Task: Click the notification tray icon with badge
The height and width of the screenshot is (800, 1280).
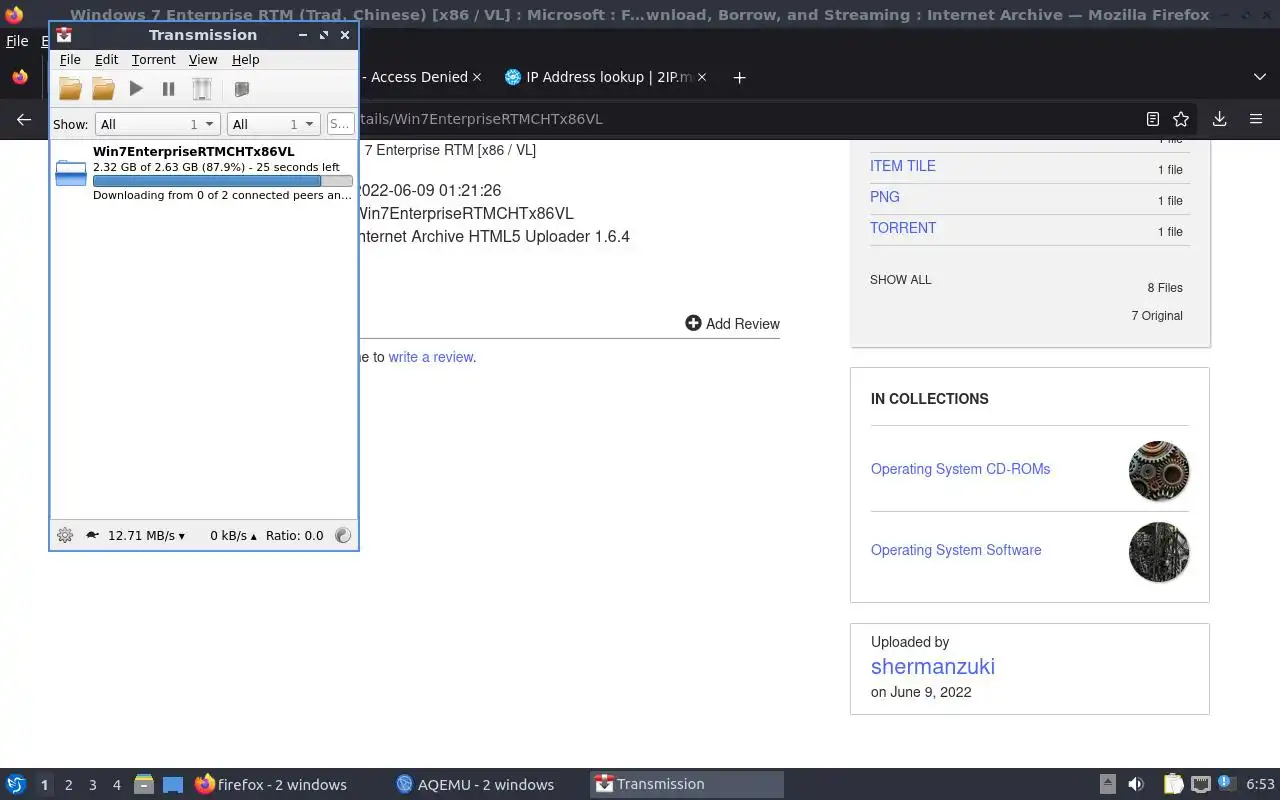Action: (1228, 784)
